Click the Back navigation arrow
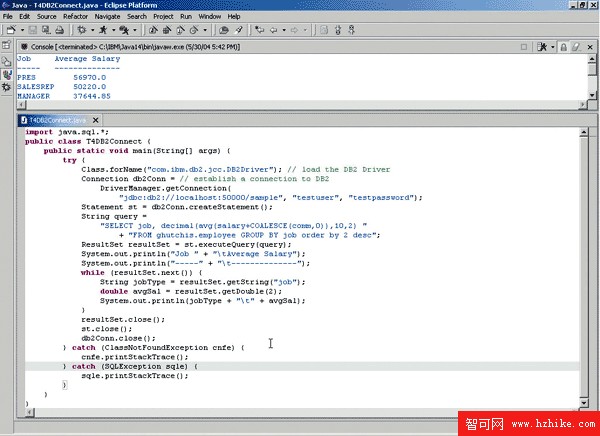 point(274,30)
